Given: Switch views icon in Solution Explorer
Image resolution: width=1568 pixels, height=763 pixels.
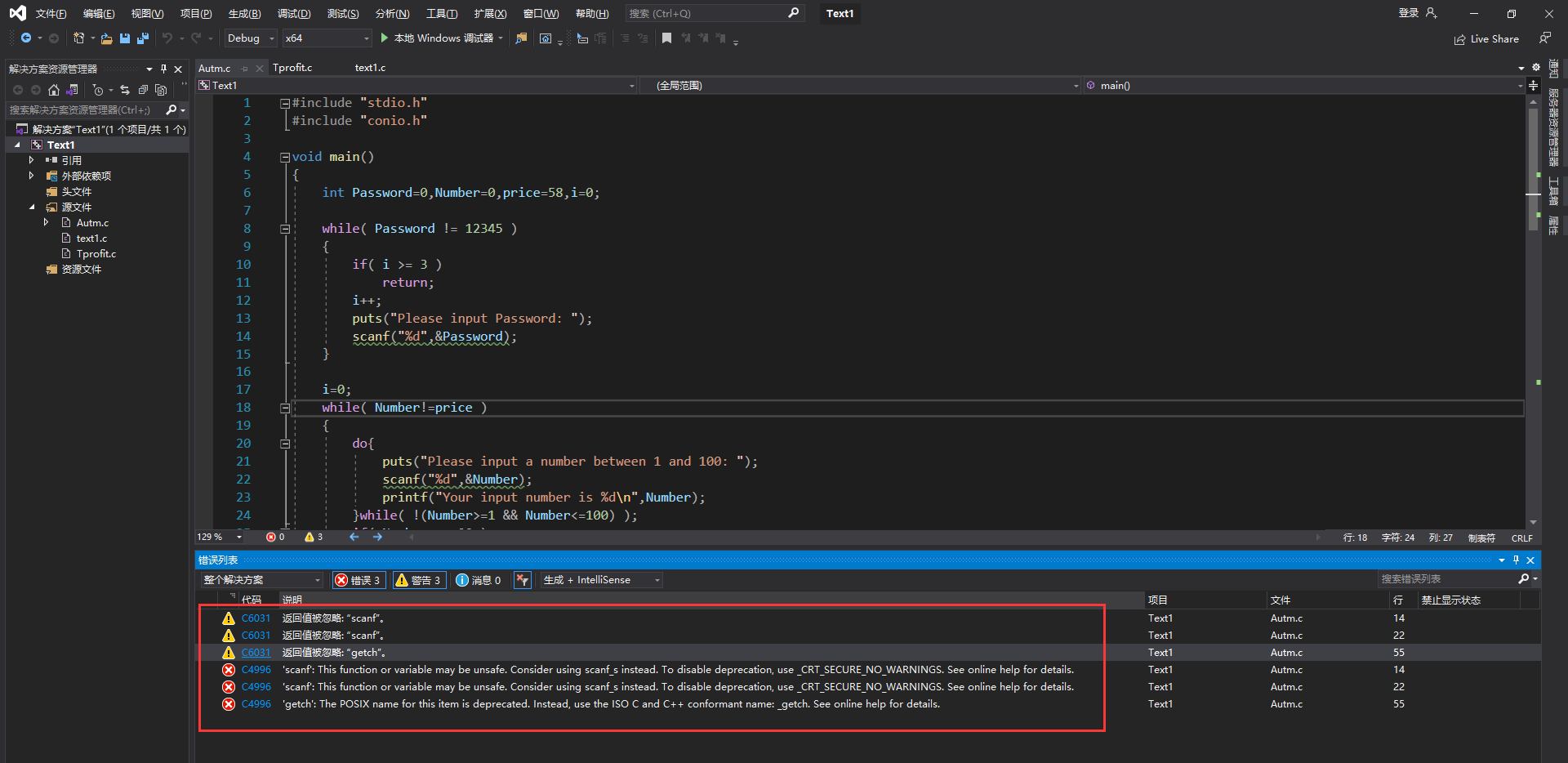Looking at the screenshot, I should tap(72, 90).
